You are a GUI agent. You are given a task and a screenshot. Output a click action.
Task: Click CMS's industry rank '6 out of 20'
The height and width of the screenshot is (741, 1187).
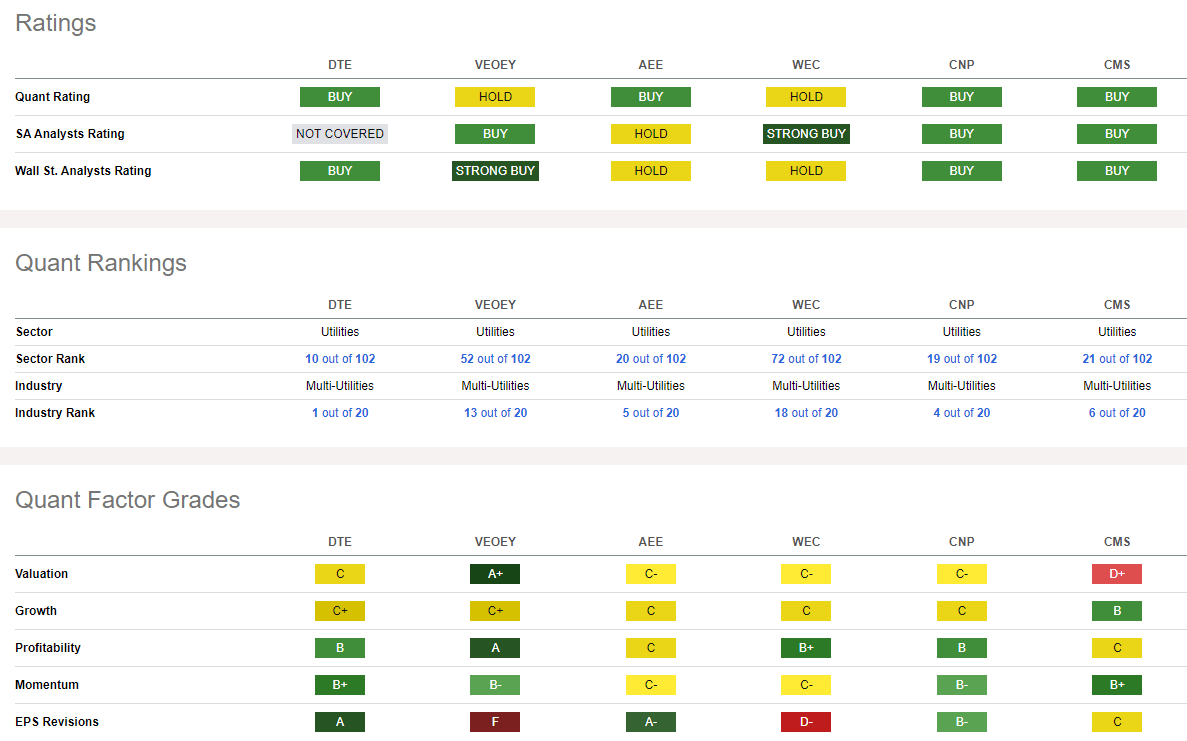(x=1117, y=413)
